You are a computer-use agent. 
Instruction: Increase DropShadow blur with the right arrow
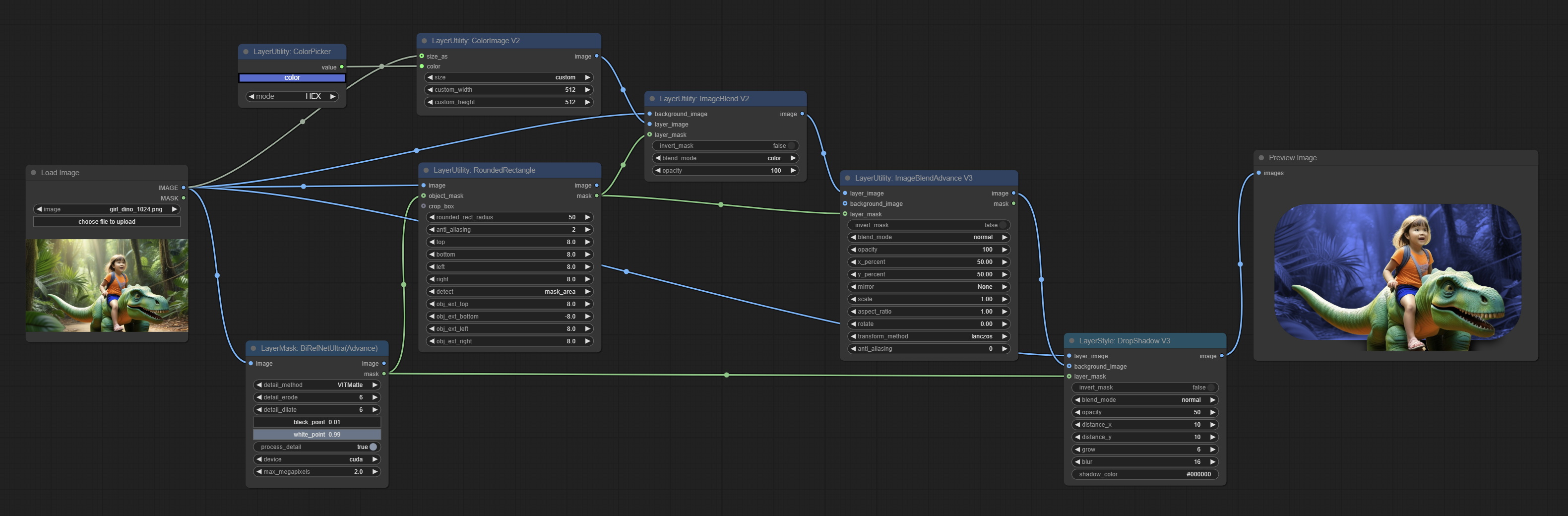point(1212,462)
